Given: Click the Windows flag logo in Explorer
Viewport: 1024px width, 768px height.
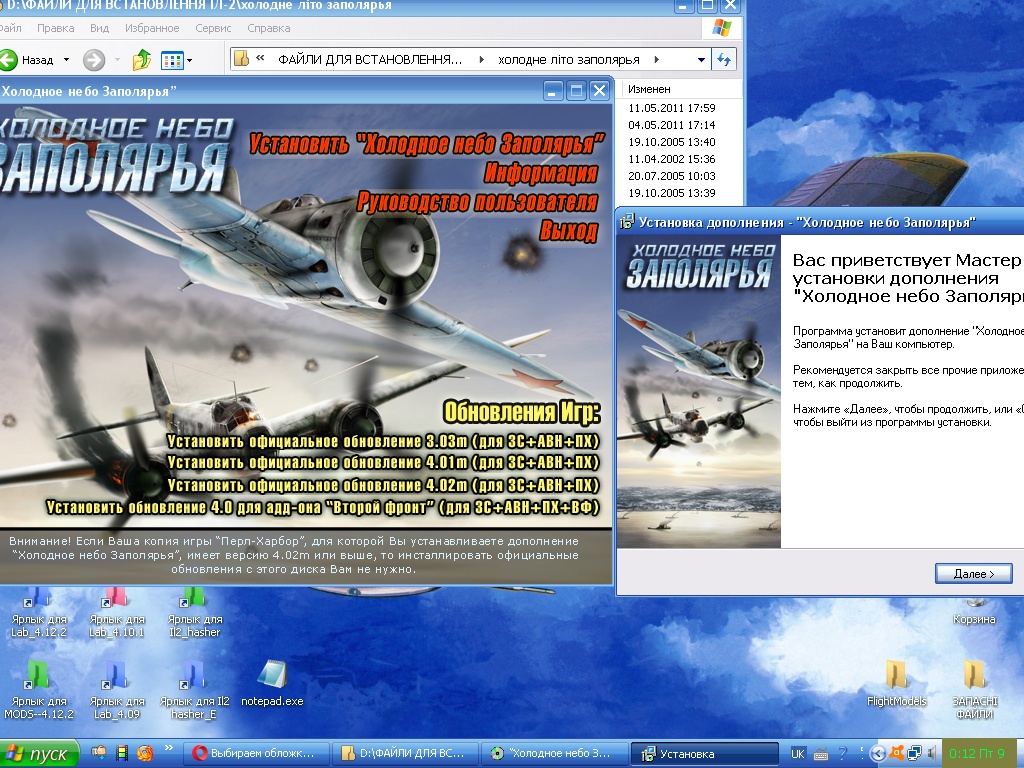Looking at the screenshot, I should 722,28.
